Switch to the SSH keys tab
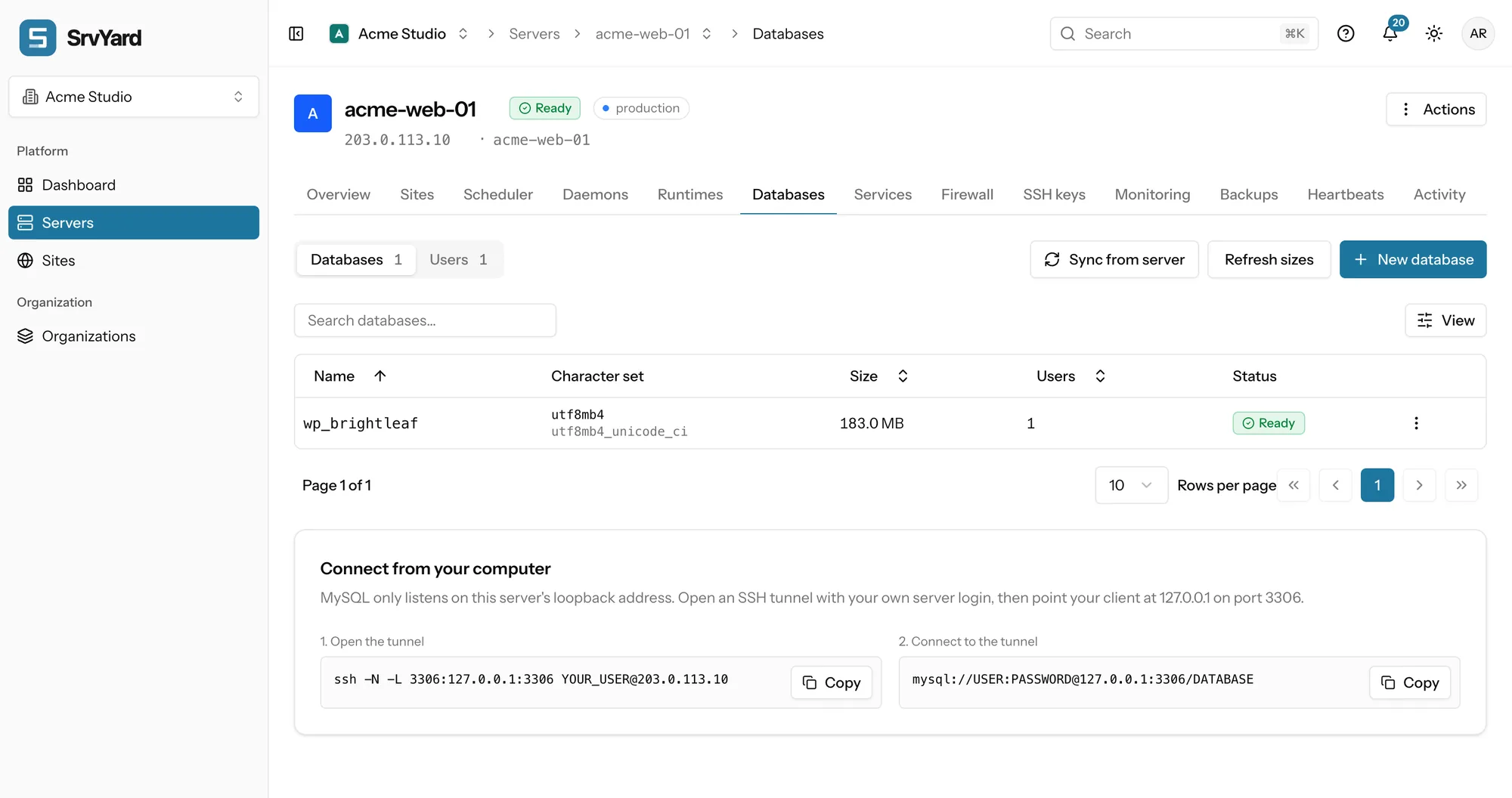This screenshot has width=1512, height=798. coord(1054,194)
